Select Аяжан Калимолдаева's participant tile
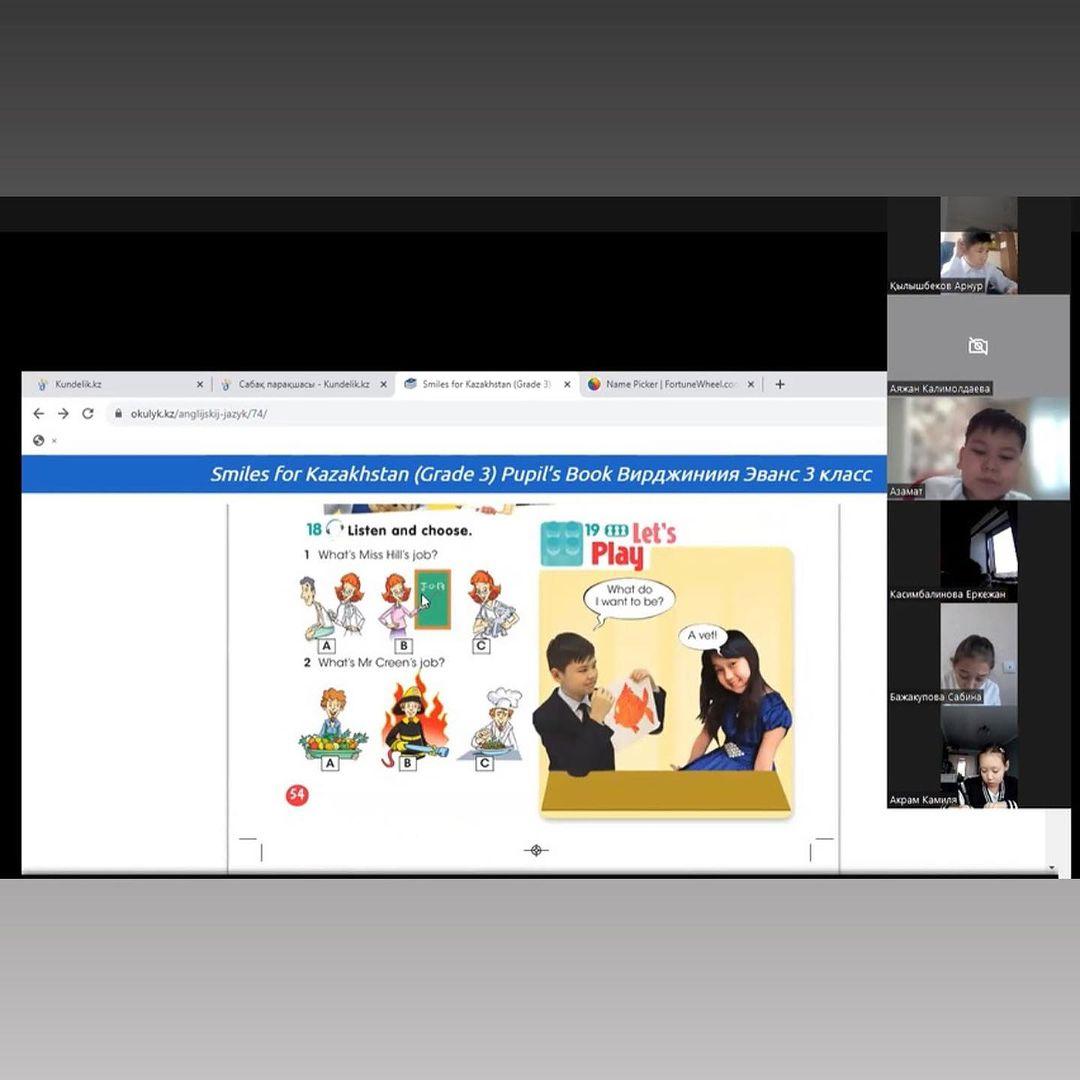Viewport: 1080px width, 1080px height. (978, 346)
